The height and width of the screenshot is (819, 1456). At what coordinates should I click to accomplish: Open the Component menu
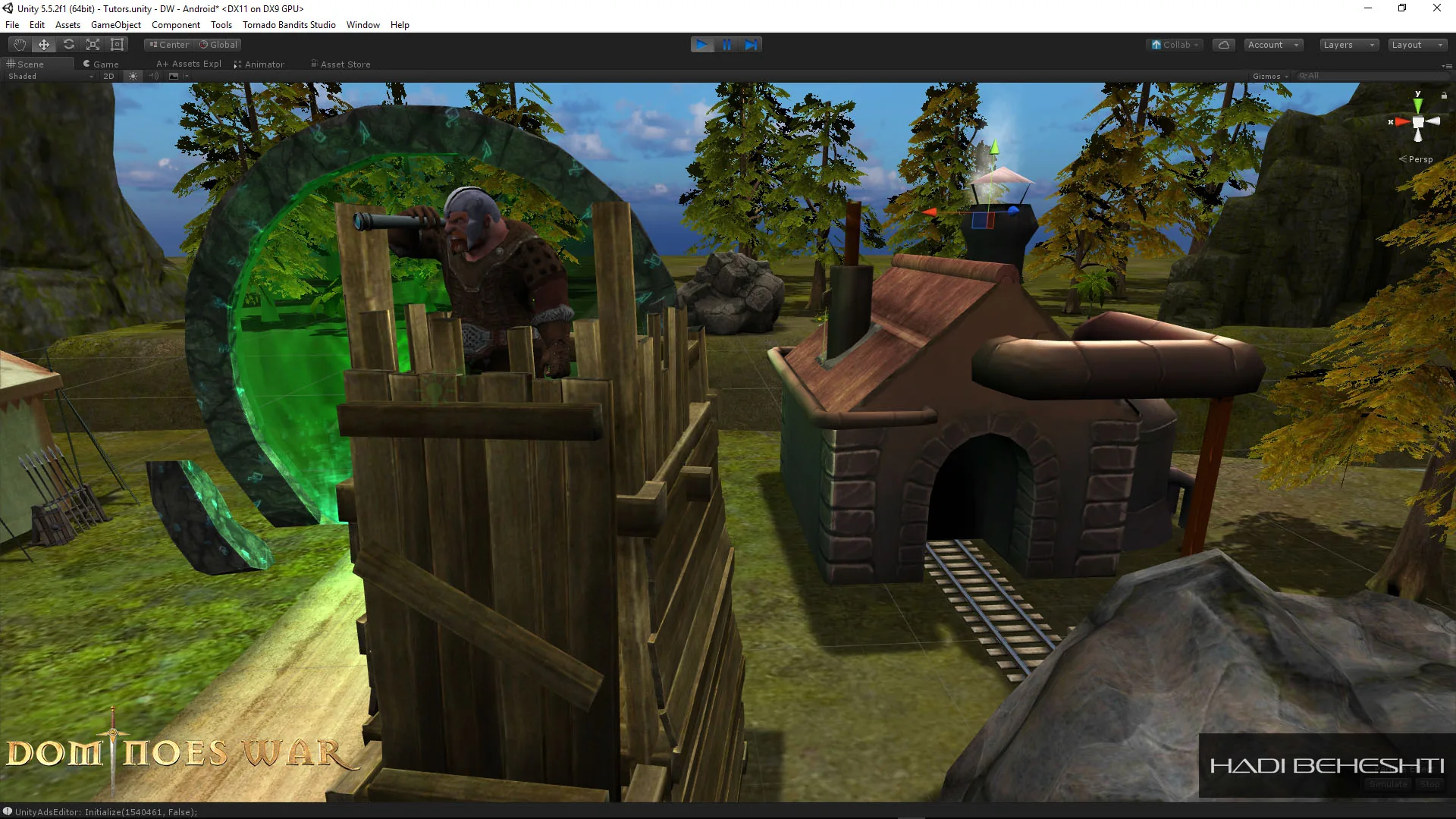click(175, 25)
